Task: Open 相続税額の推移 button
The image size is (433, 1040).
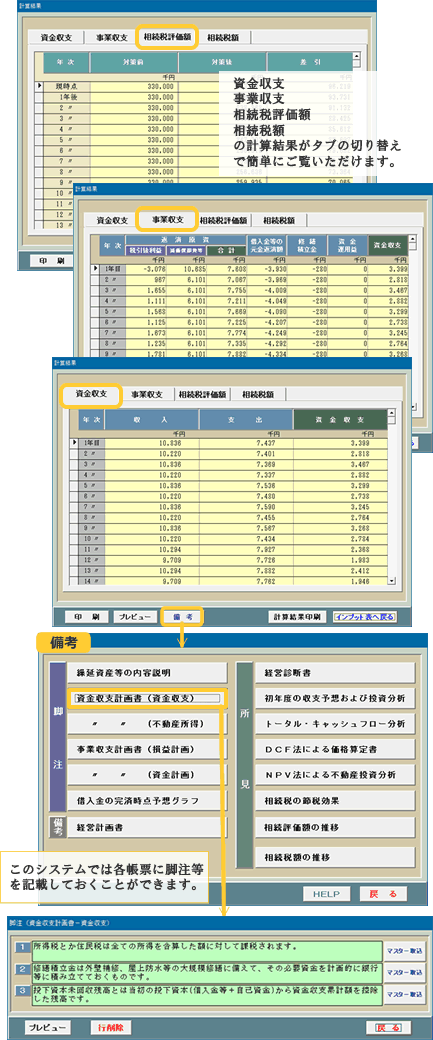Action: tap(336, 858)
